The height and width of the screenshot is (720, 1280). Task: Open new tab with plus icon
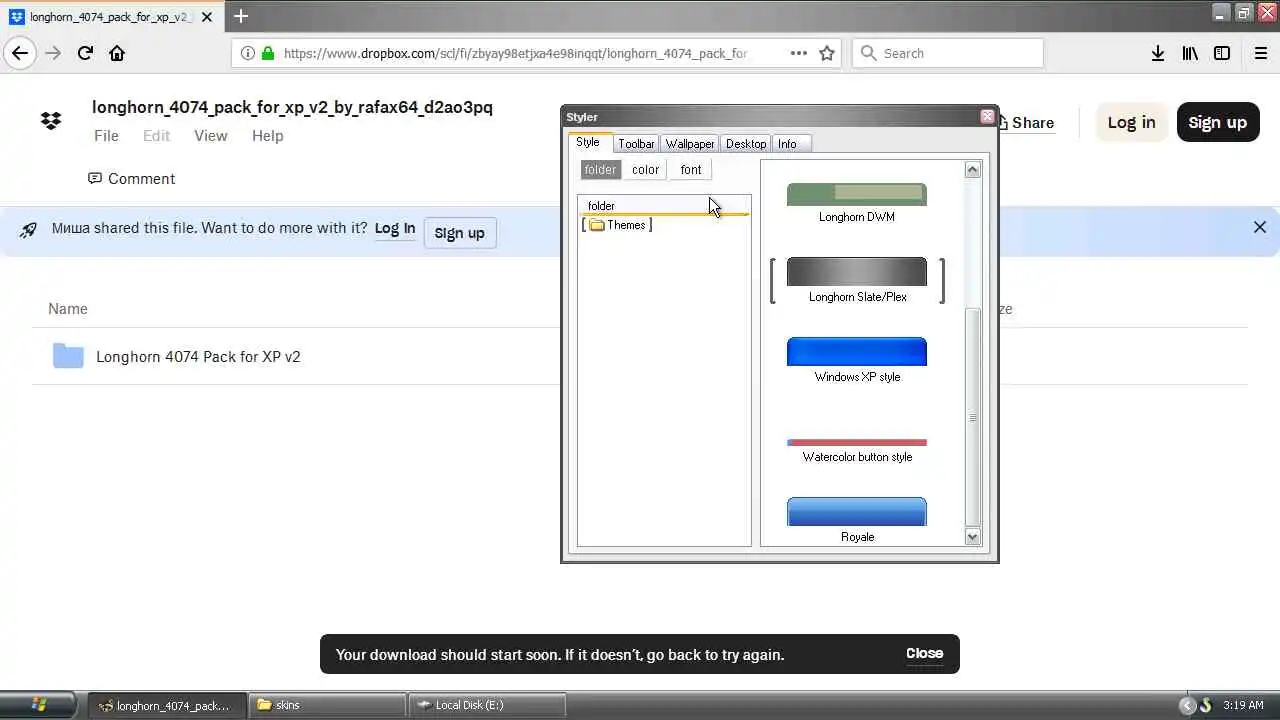[x=241, y=16]
